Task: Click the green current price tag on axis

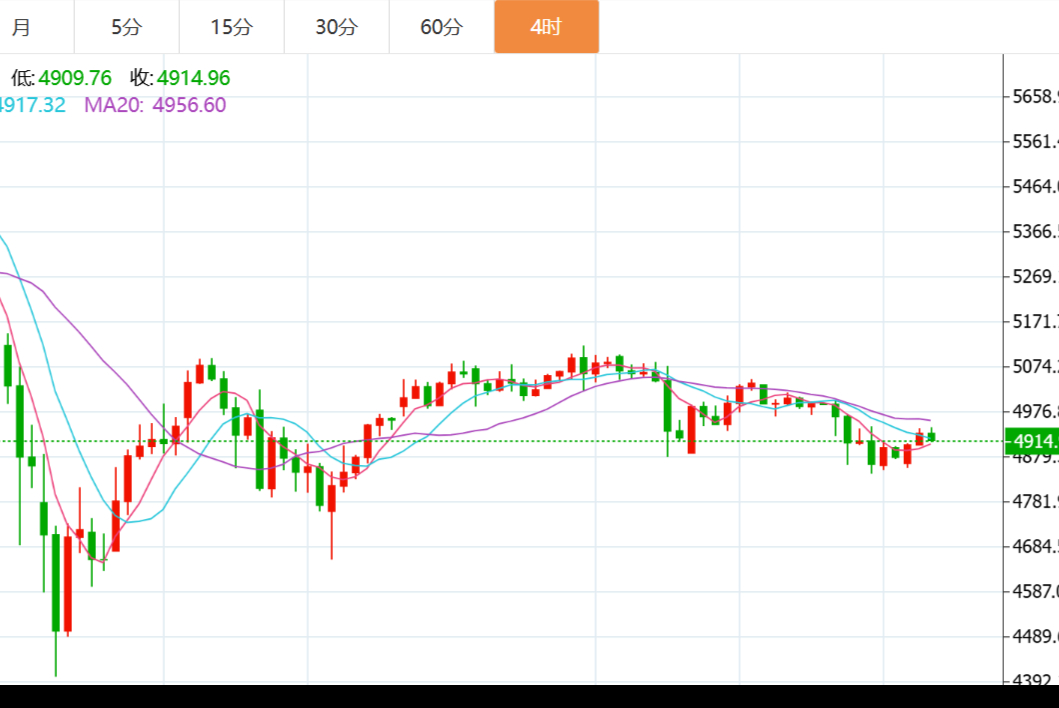Action: [x=1033, y=441]
